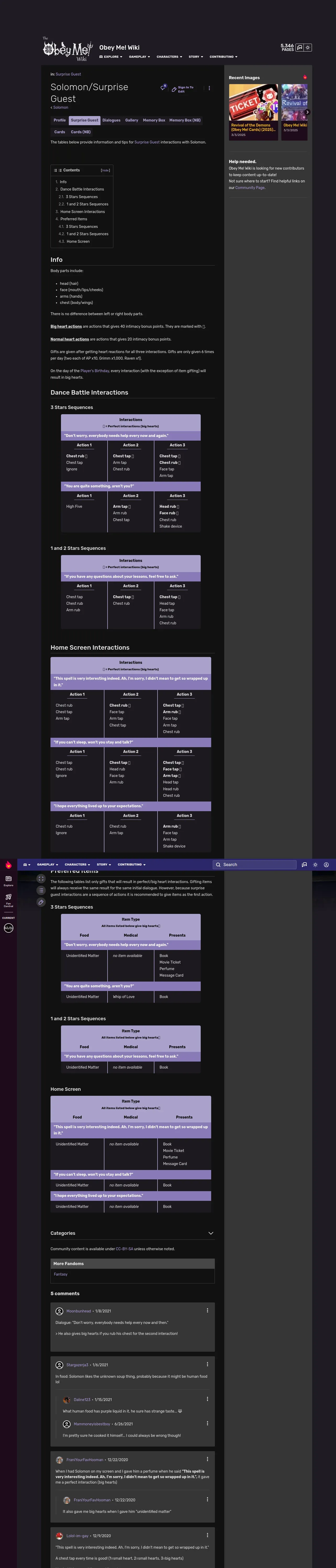Screen dimensions: 336x1568
Task: Click the current wiki round icon in sidebar
Action: pos(9,928)
